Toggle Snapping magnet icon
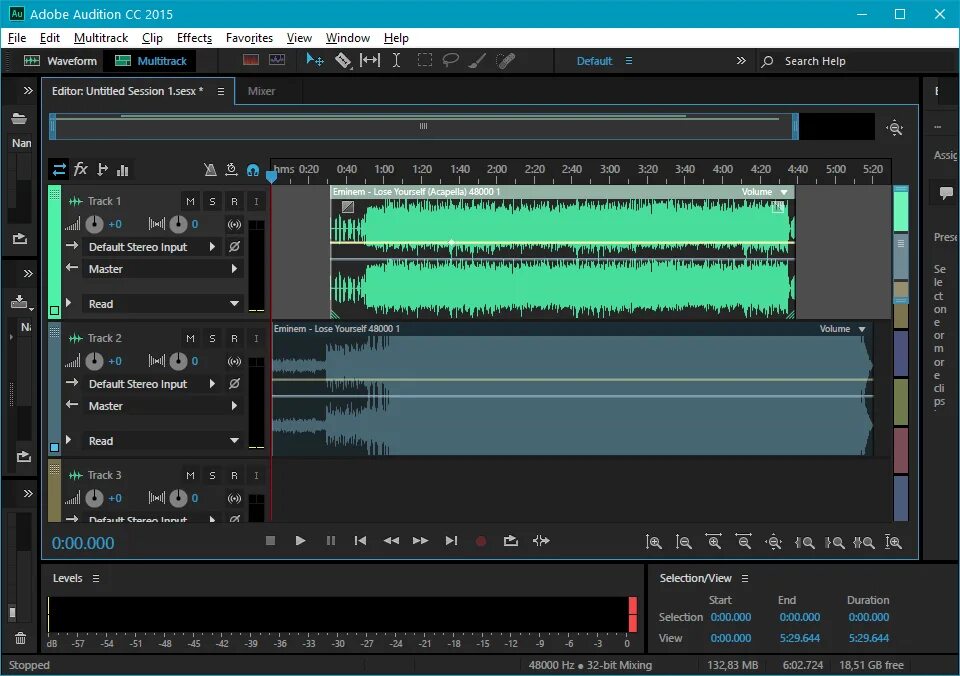The width and height of the screenshot is (960, 676). coord(252,170)
